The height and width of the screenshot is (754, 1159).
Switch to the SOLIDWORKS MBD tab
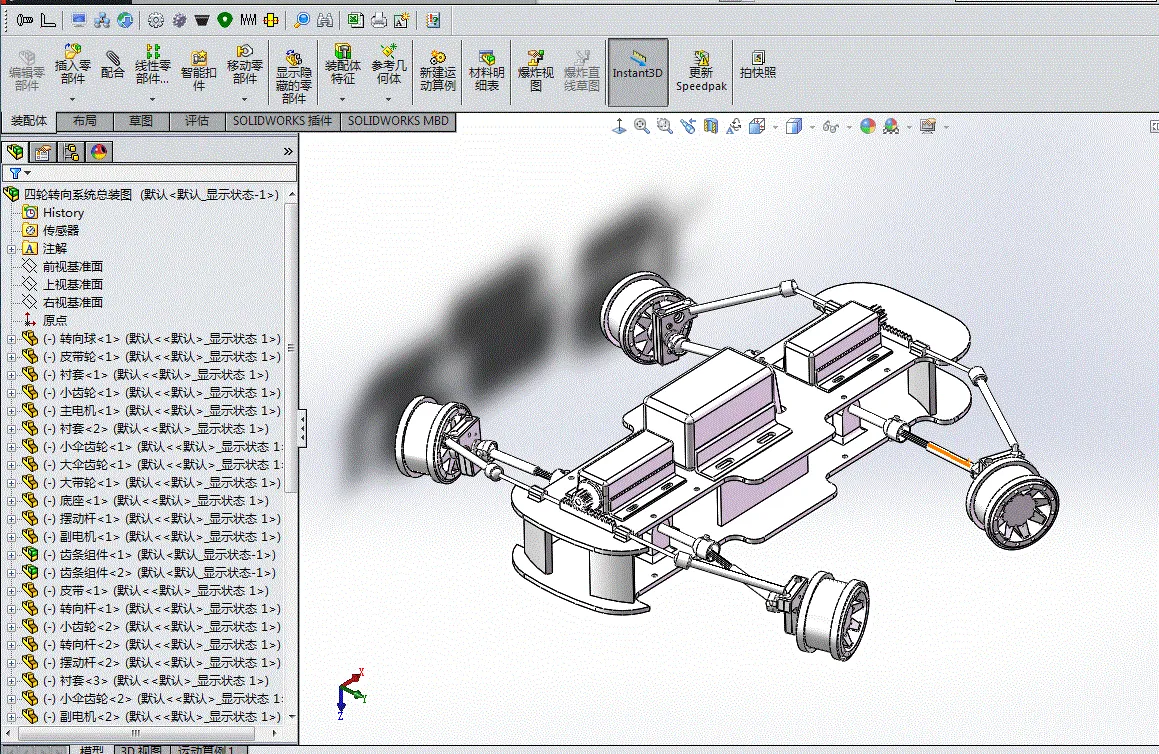tap(398, 120)
